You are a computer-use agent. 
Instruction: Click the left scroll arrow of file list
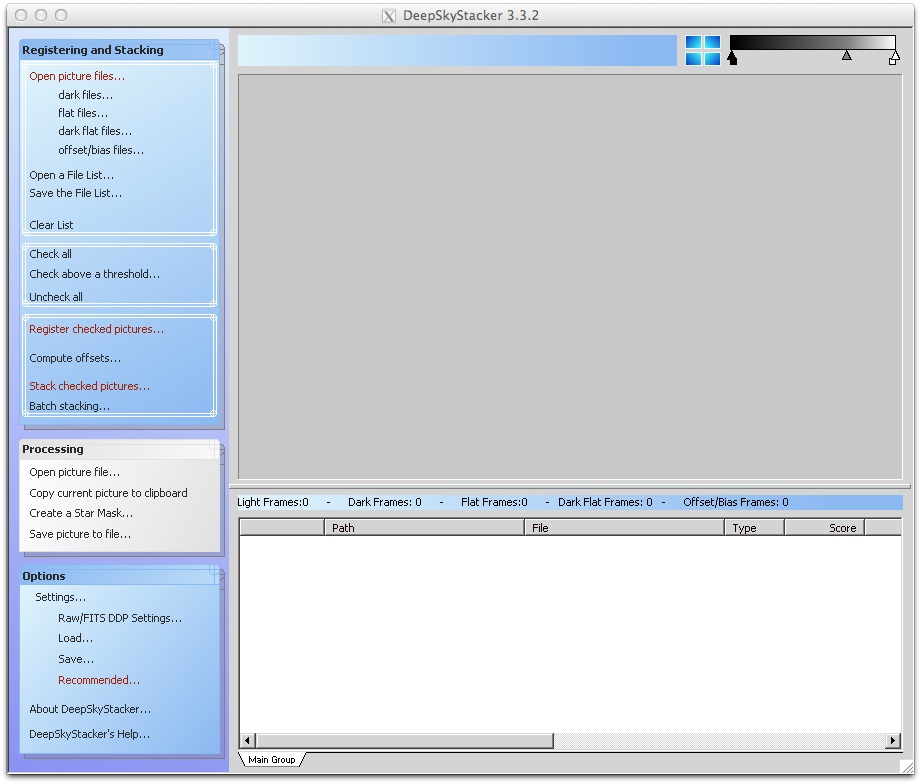pyautogui.click(x=247, y=741)
